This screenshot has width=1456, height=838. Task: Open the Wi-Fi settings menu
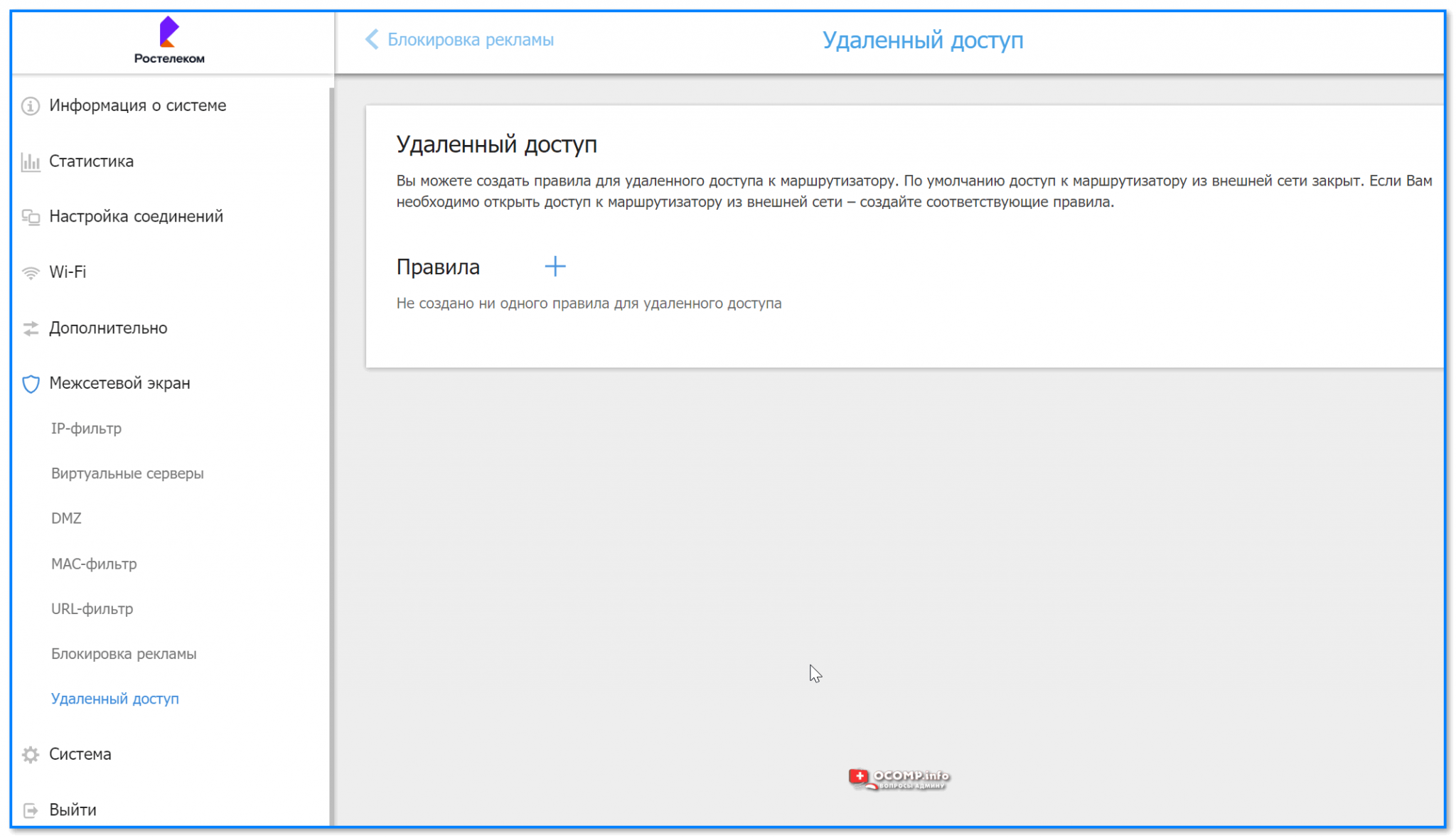pyautogui.click(x=68, y=272)
